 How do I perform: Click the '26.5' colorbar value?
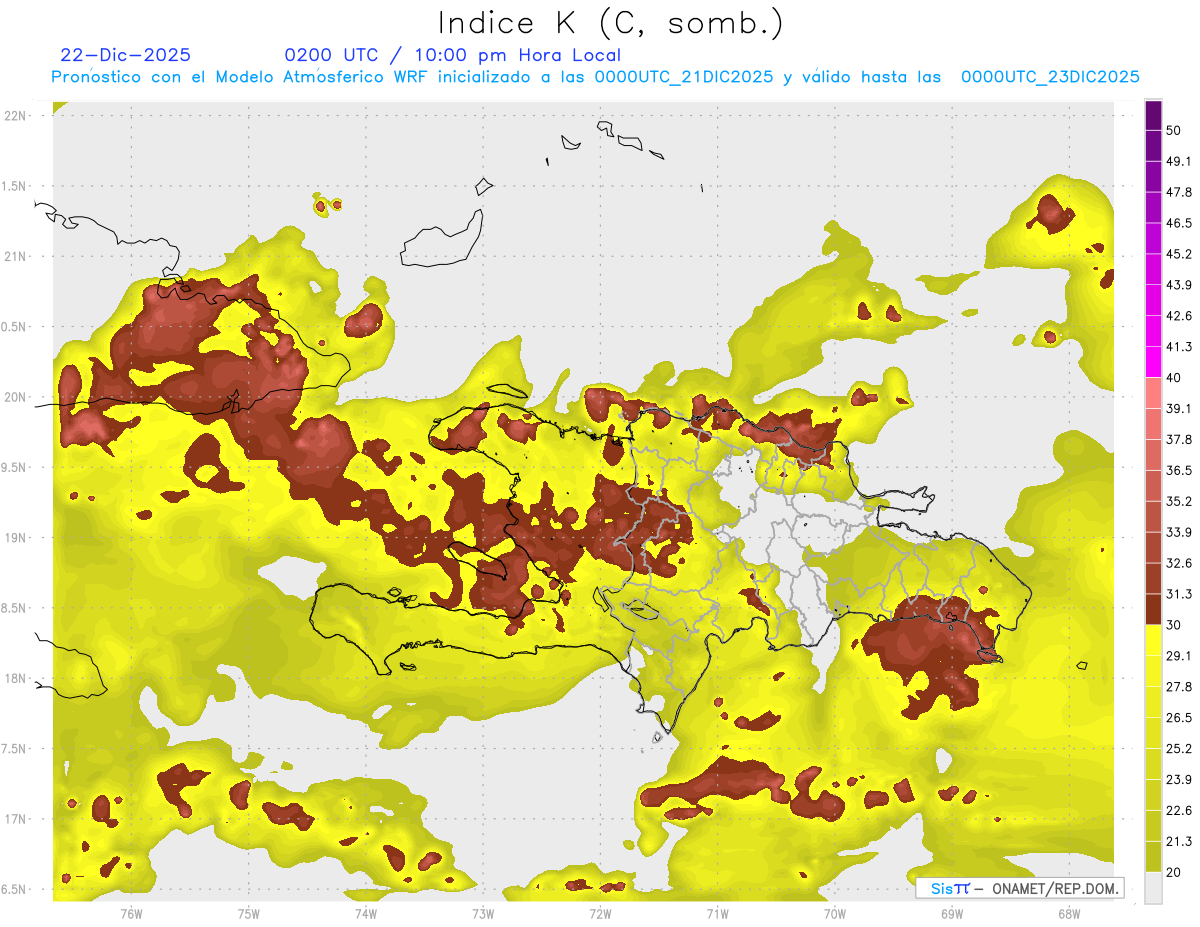coord(1179,718)
